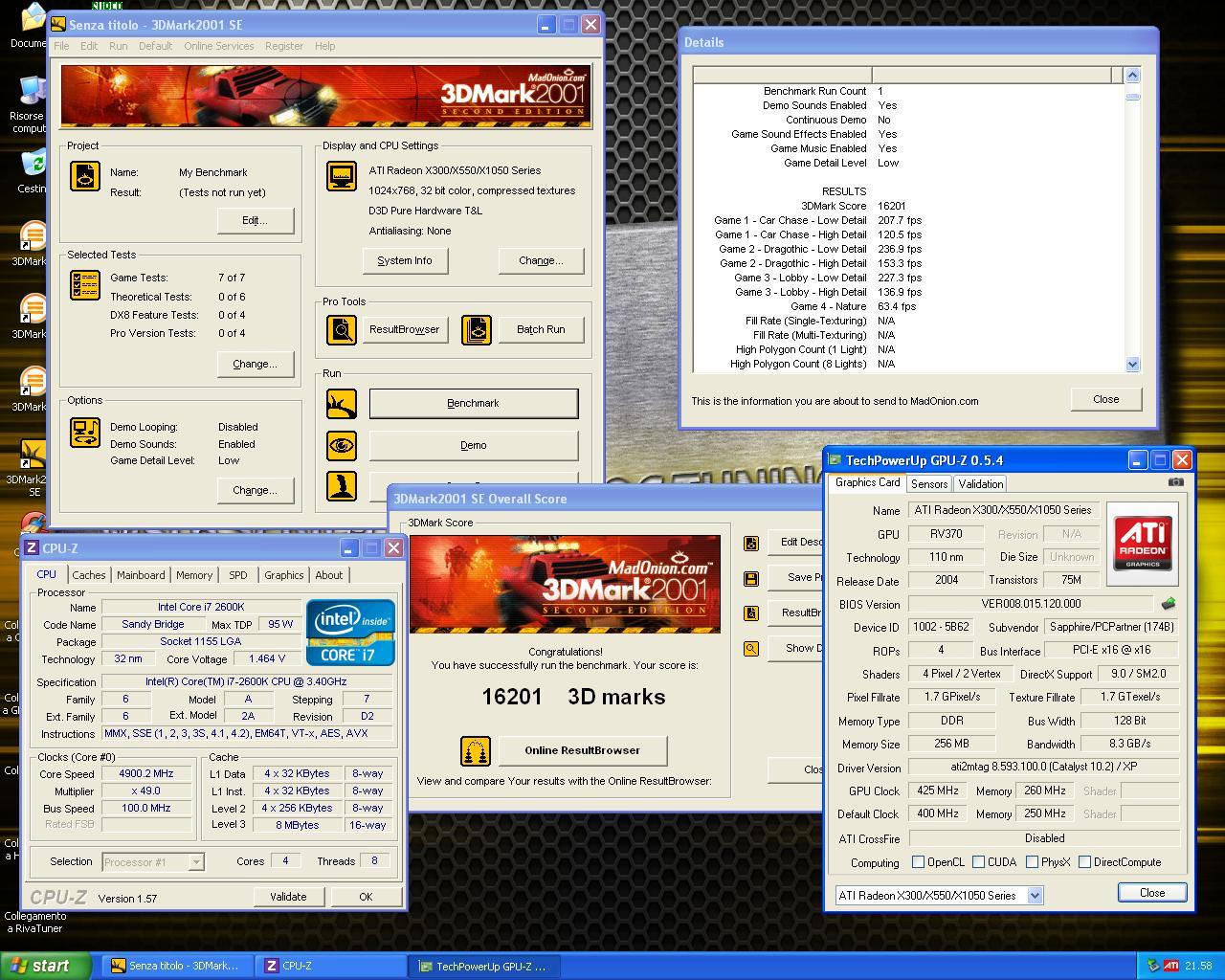The image size is (1225, 980).
Task: Click the ResultBrowser icon in score window
Action: pos(751,612)
